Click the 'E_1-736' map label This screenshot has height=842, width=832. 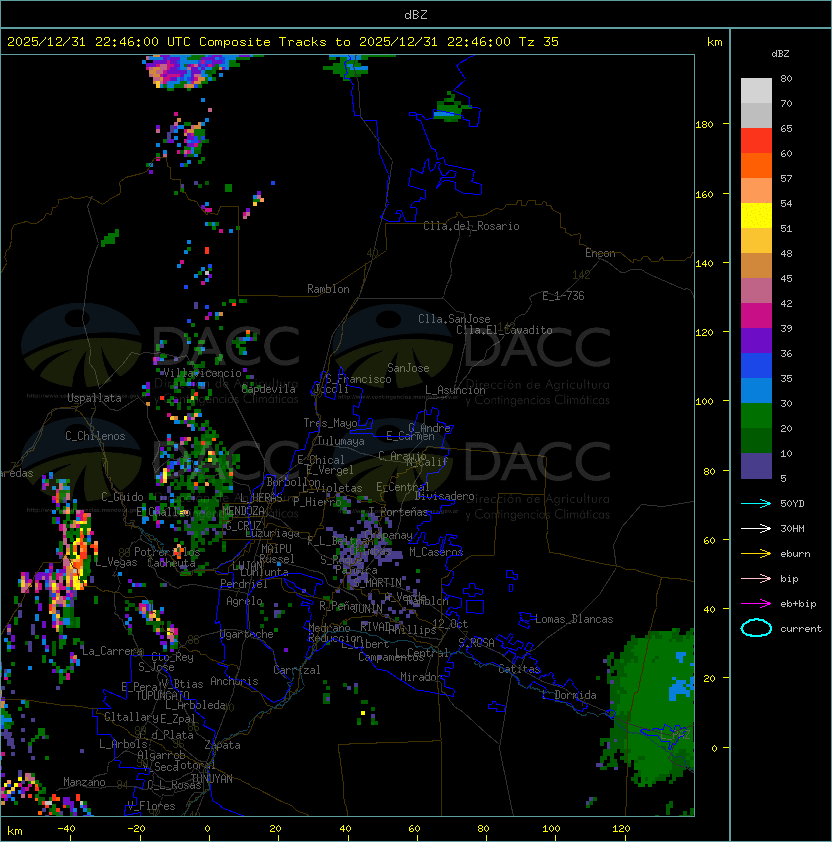click(x=563, y=296)
